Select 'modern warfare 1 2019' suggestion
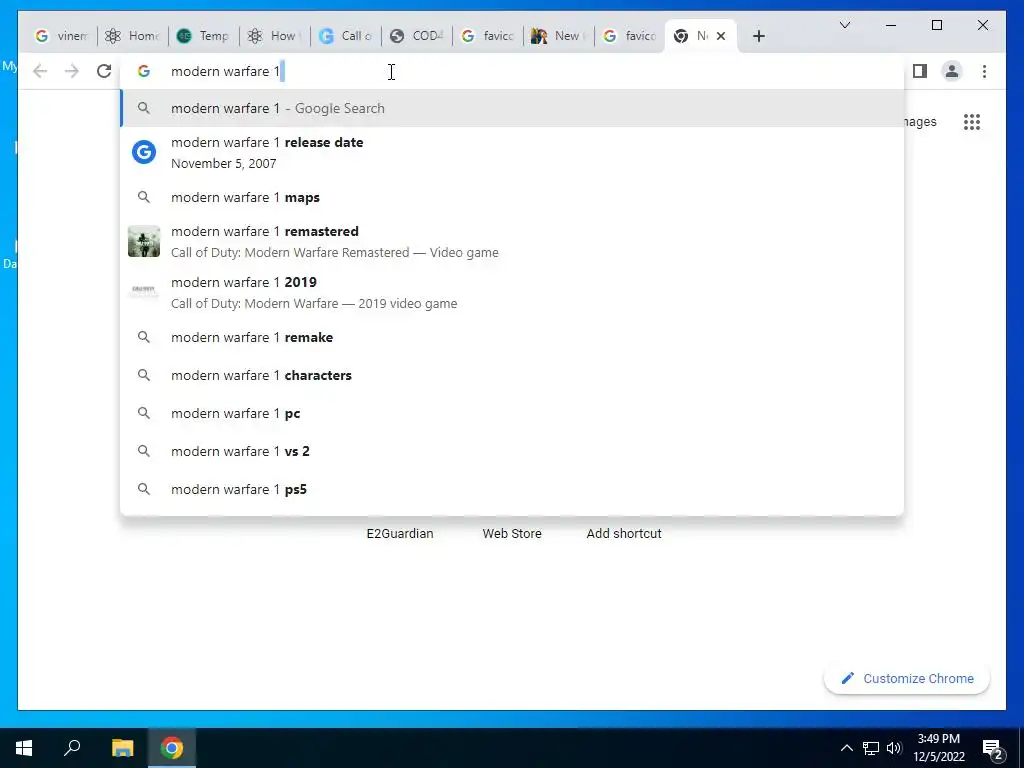The height and width of the screenshot is (768, 1024). click(512, 293)
